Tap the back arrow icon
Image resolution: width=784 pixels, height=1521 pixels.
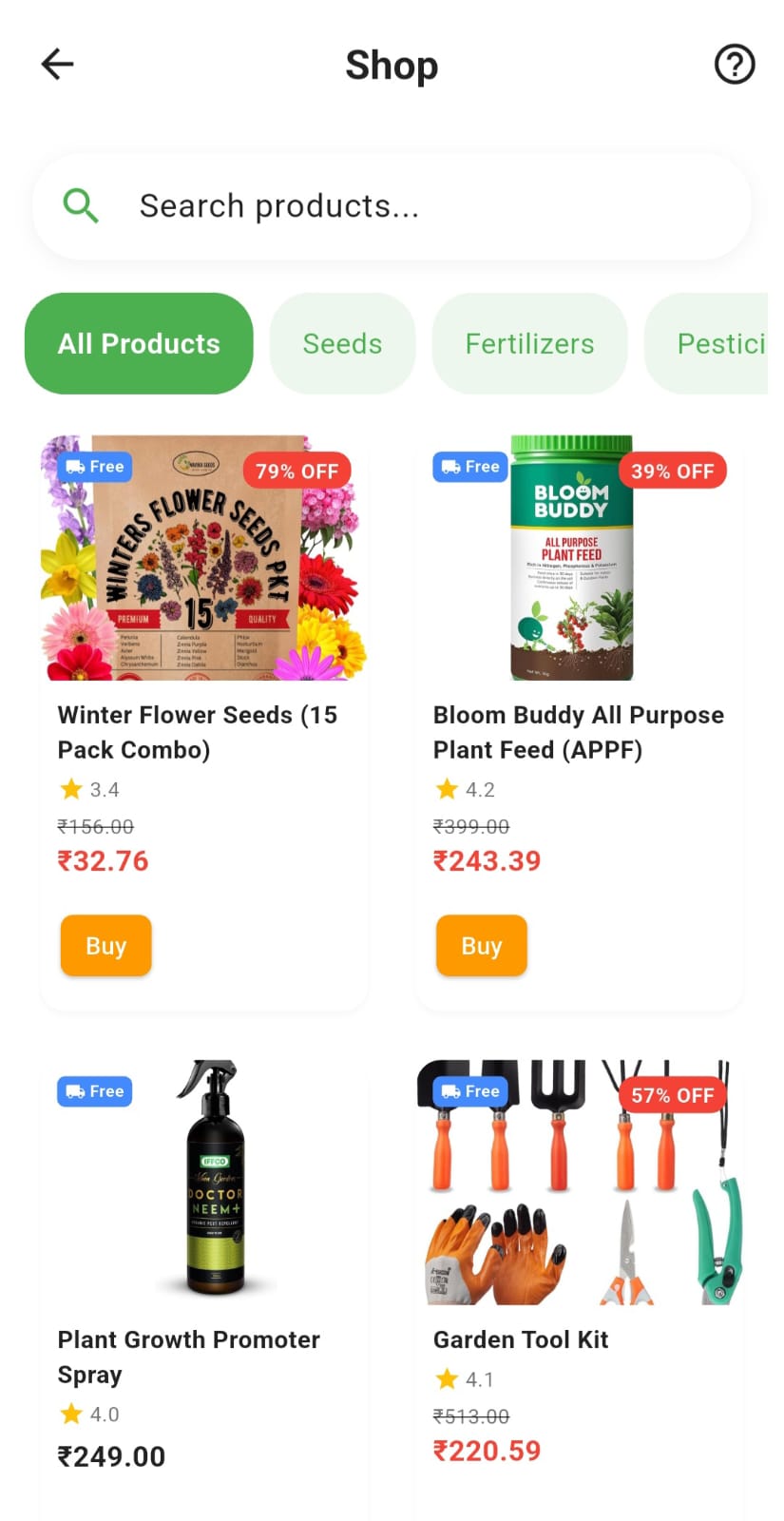tap(57, 65)
